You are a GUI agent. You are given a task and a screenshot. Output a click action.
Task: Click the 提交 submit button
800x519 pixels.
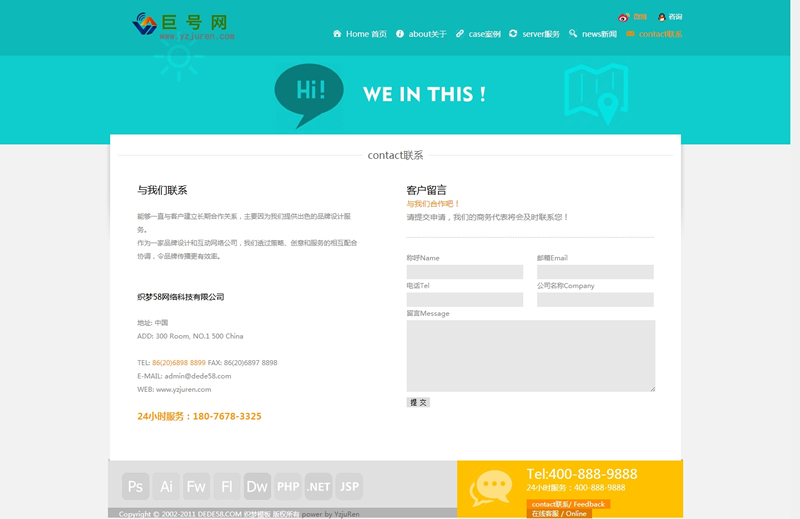pos(418,402)
